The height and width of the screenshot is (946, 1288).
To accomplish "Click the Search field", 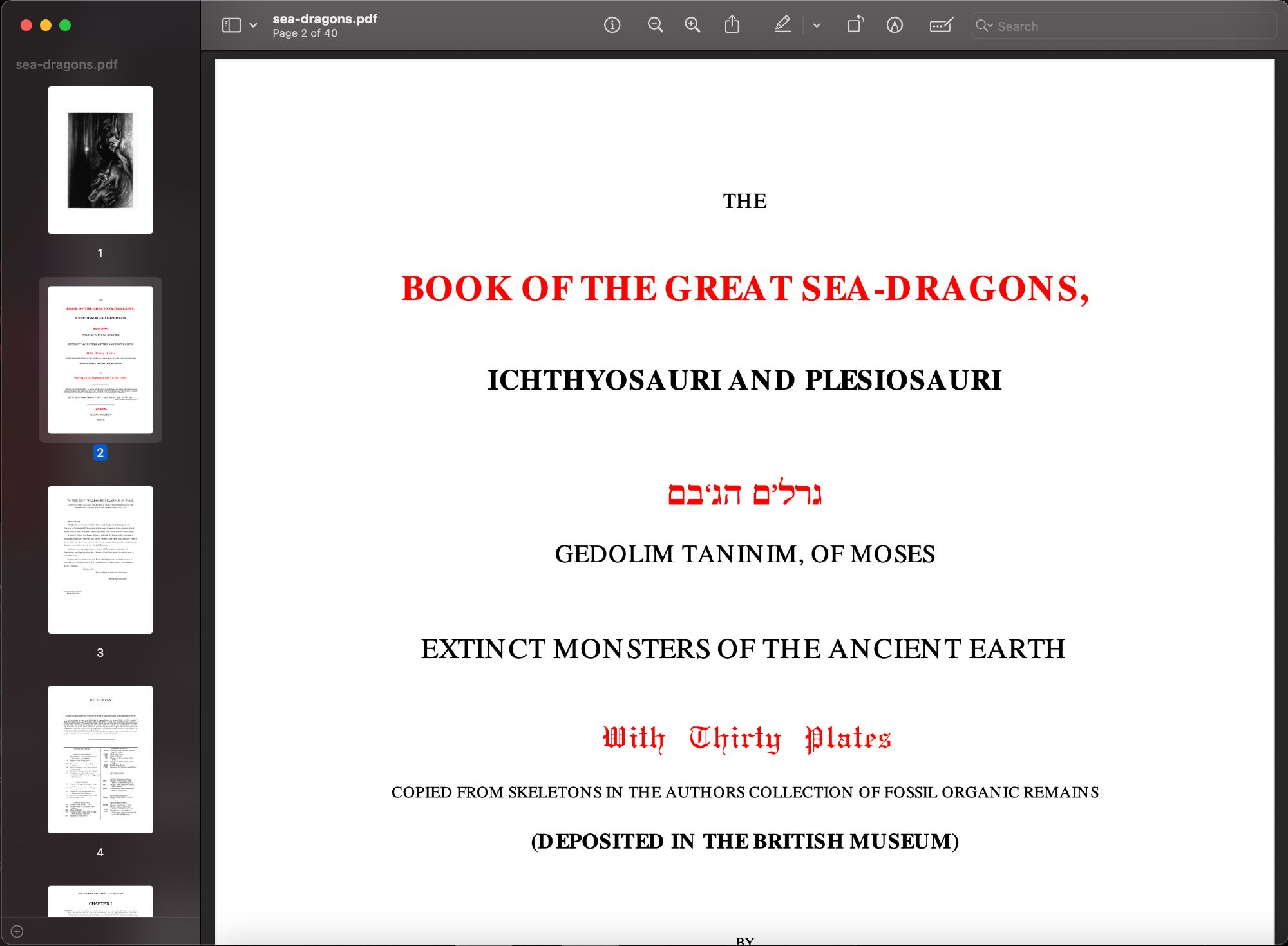I will 1124,26.
